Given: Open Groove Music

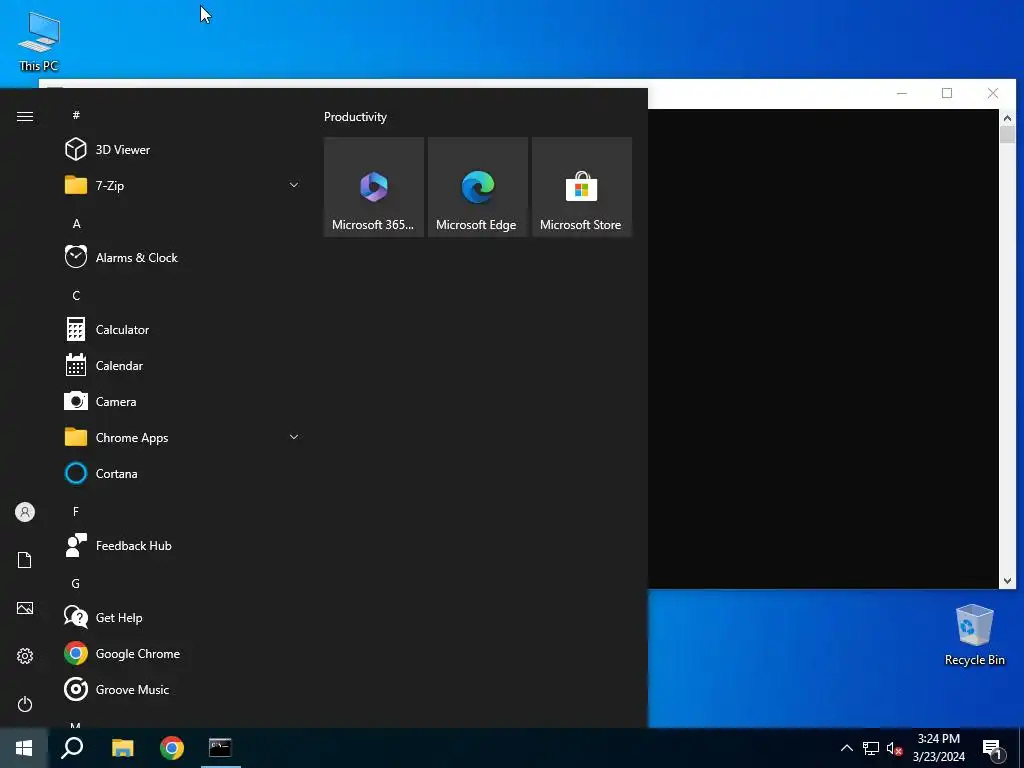Looking at the screenshot, I should tap(182, 690).
